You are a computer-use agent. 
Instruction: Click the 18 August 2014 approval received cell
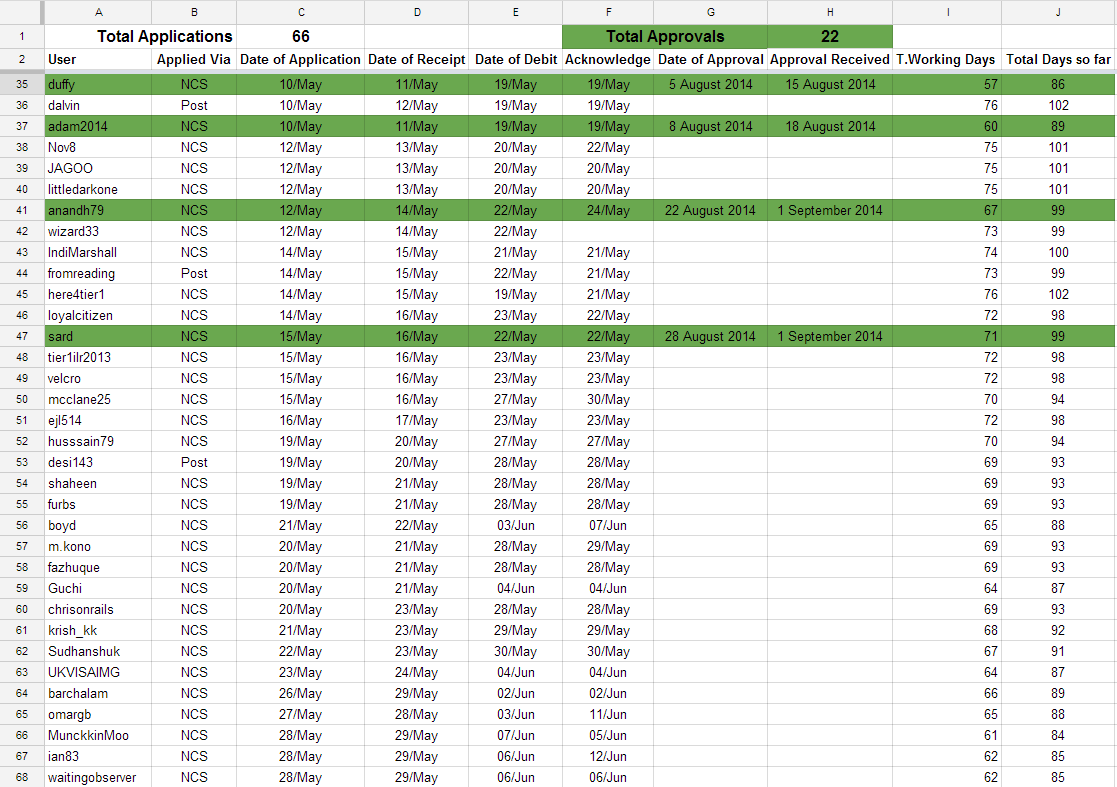click(830, 126)
